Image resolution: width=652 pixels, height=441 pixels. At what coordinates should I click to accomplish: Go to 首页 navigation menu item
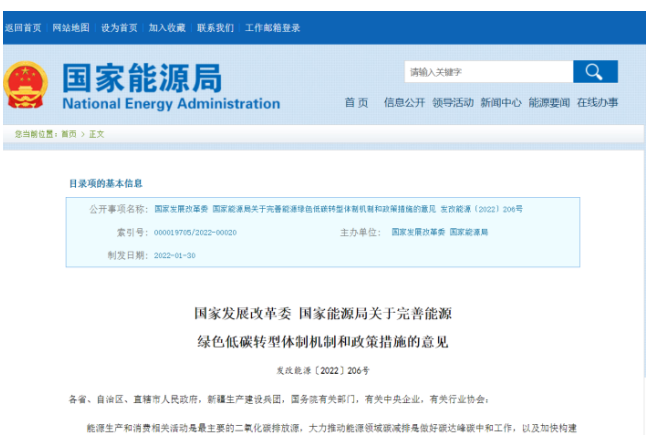[356, 103]
